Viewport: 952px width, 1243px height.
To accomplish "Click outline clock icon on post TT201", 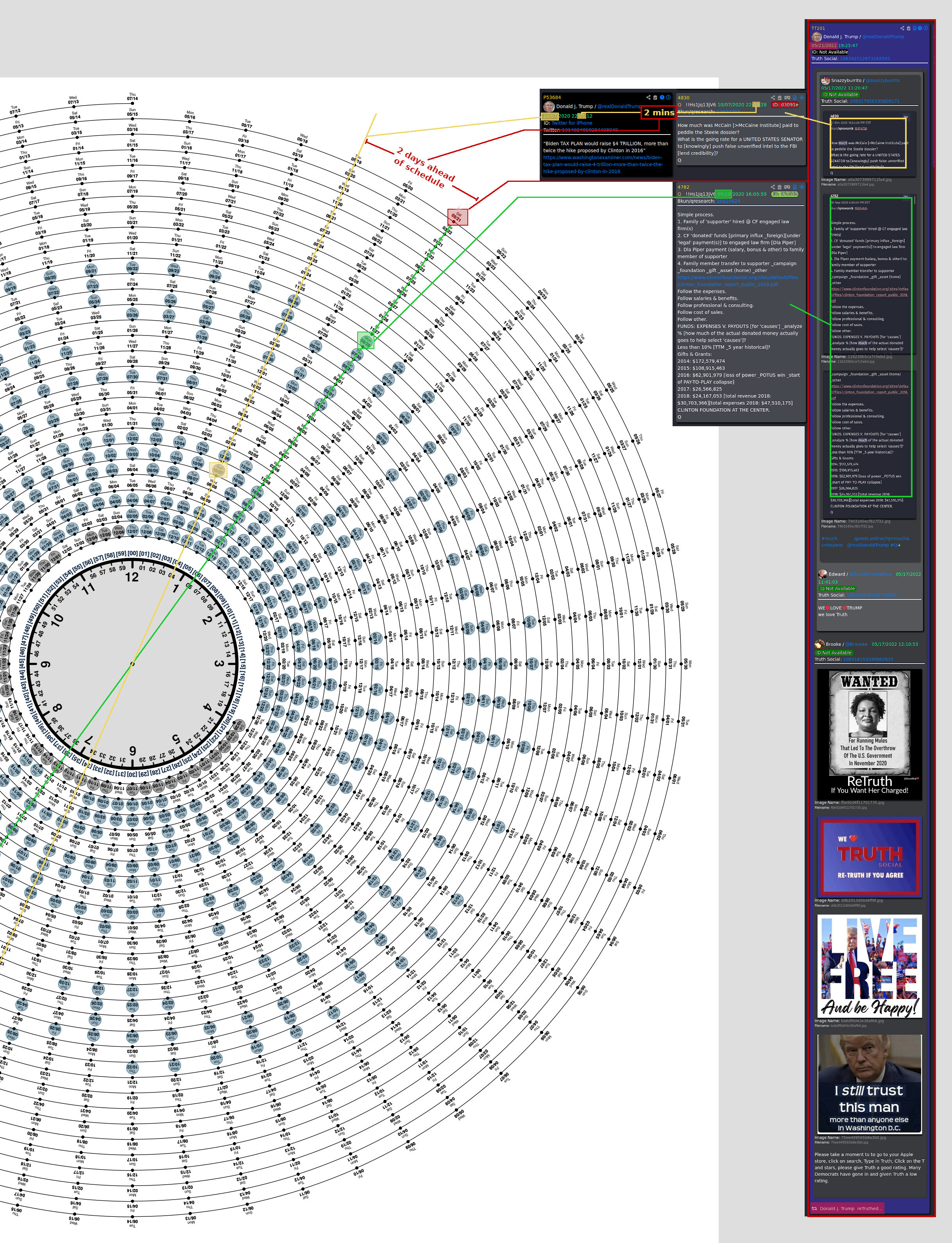I will click(926, 28).
